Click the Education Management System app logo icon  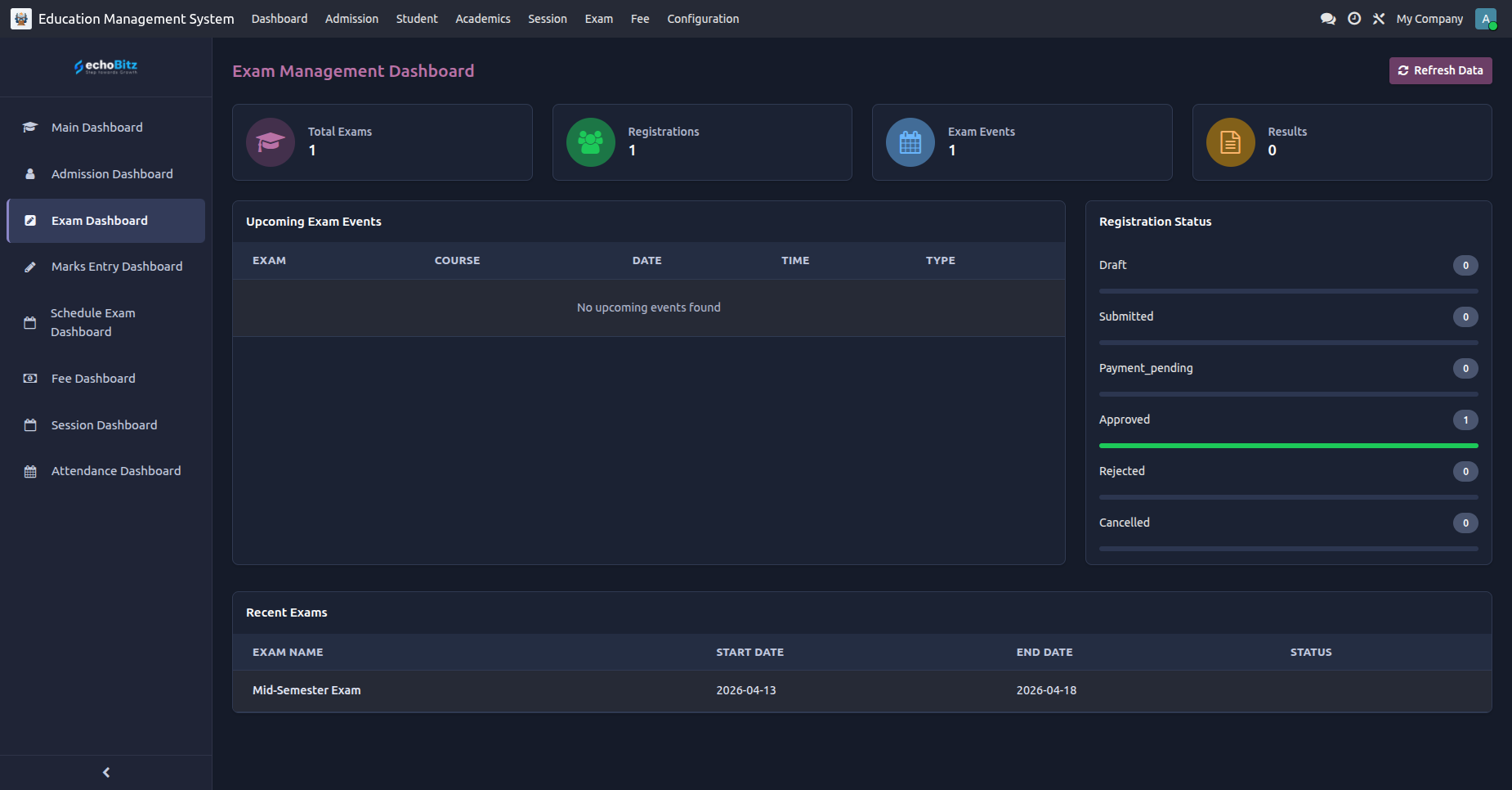[x=21, y=19]
